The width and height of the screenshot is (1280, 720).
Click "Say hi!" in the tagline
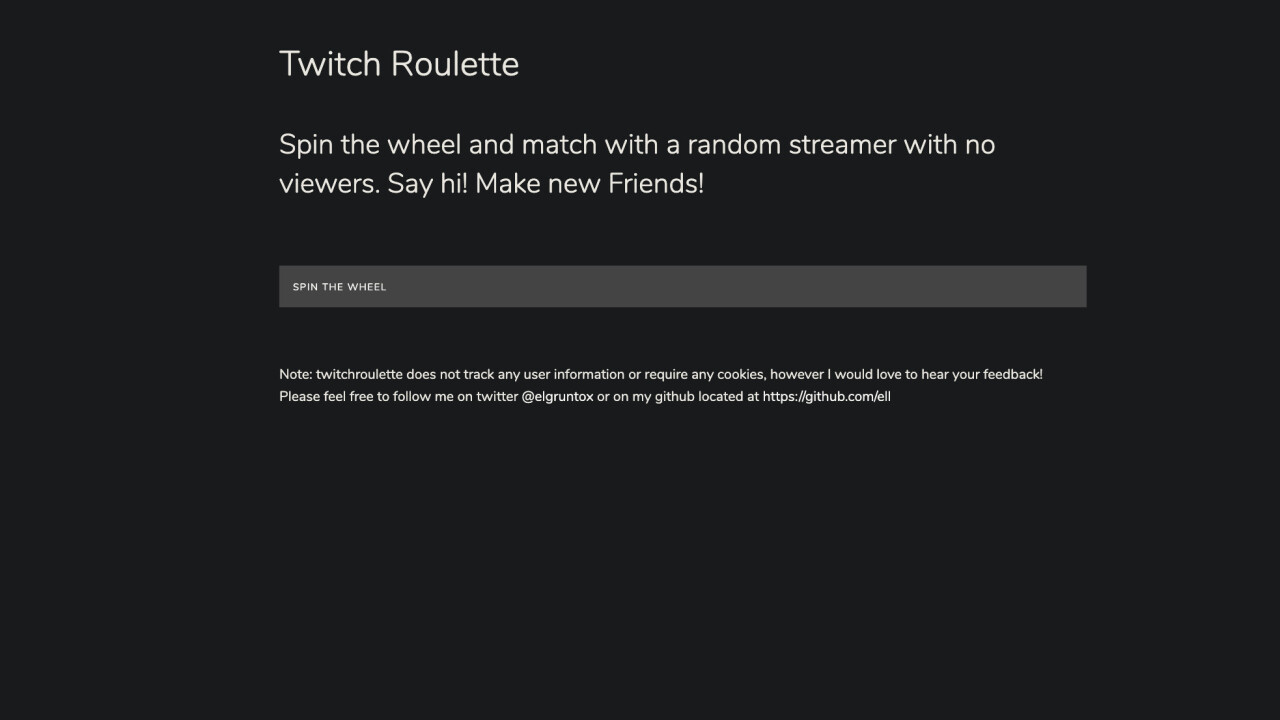(427, 184)
